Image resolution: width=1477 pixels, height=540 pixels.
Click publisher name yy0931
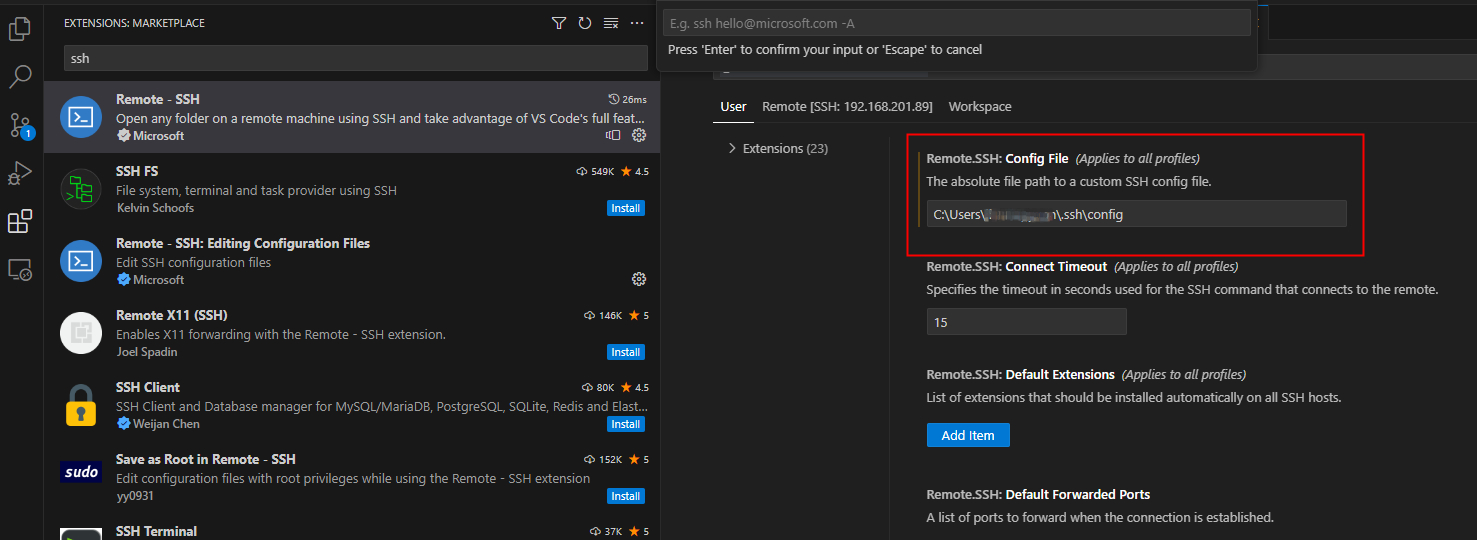coord(135,496)
